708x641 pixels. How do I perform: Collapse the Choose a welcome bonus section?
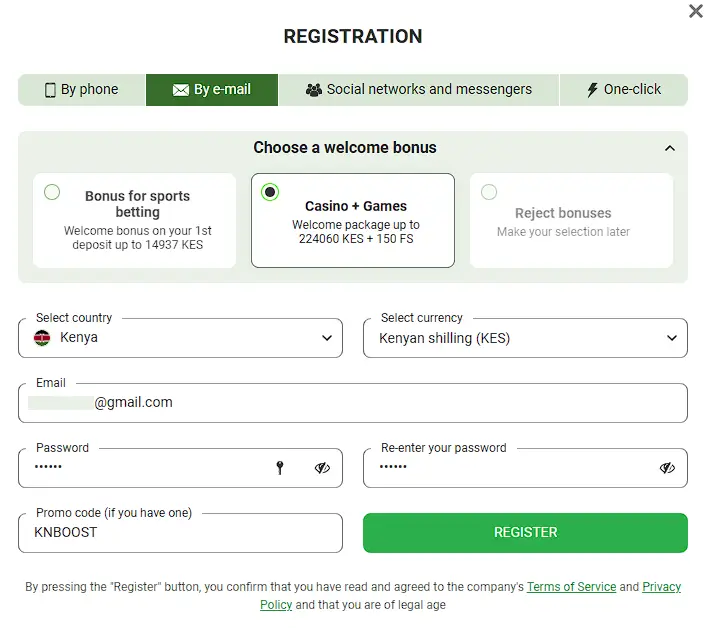click(x=669, y=148)
